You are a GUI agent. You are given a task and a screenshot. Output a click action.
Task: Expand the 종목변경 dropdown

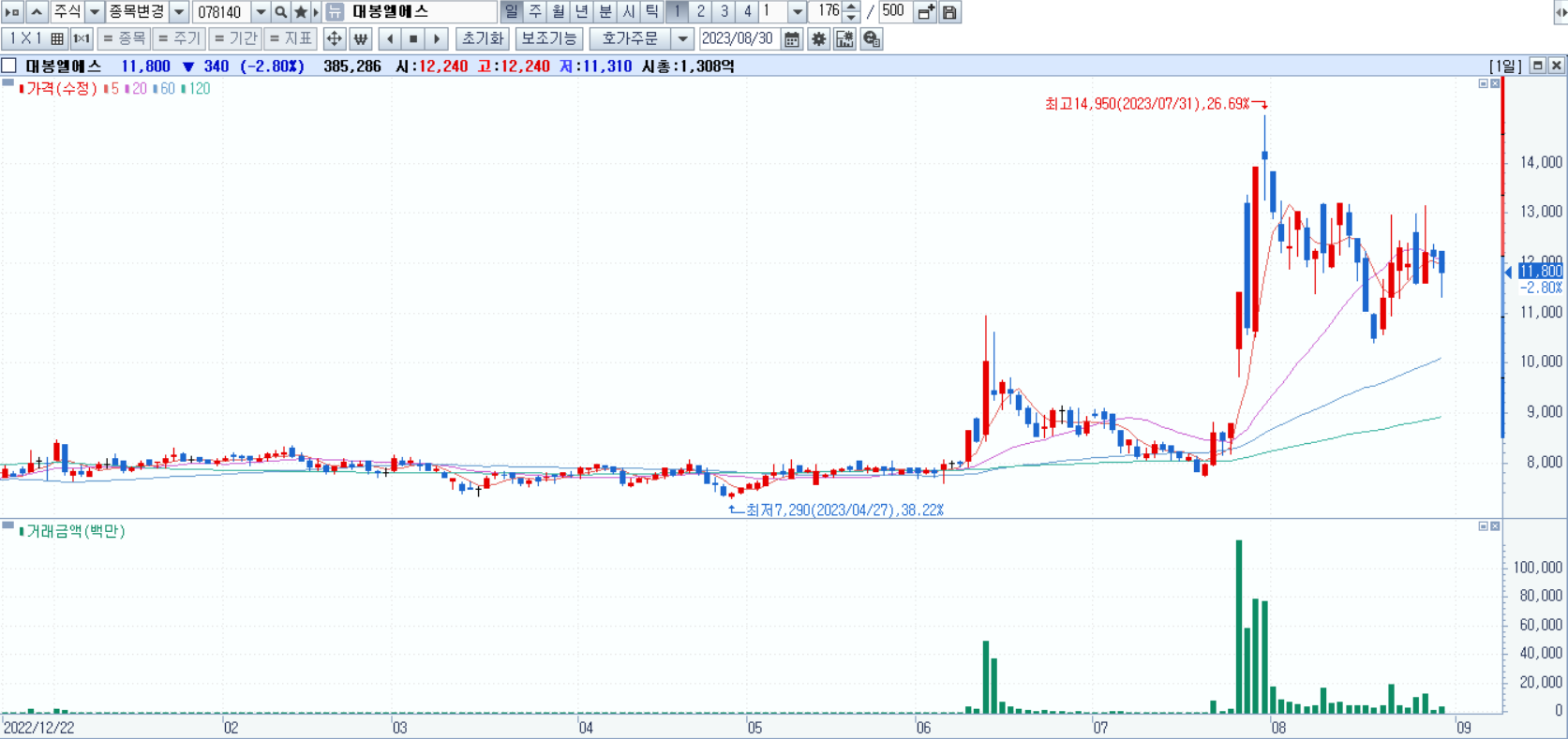pyautogui.click(x=179, y=12)
